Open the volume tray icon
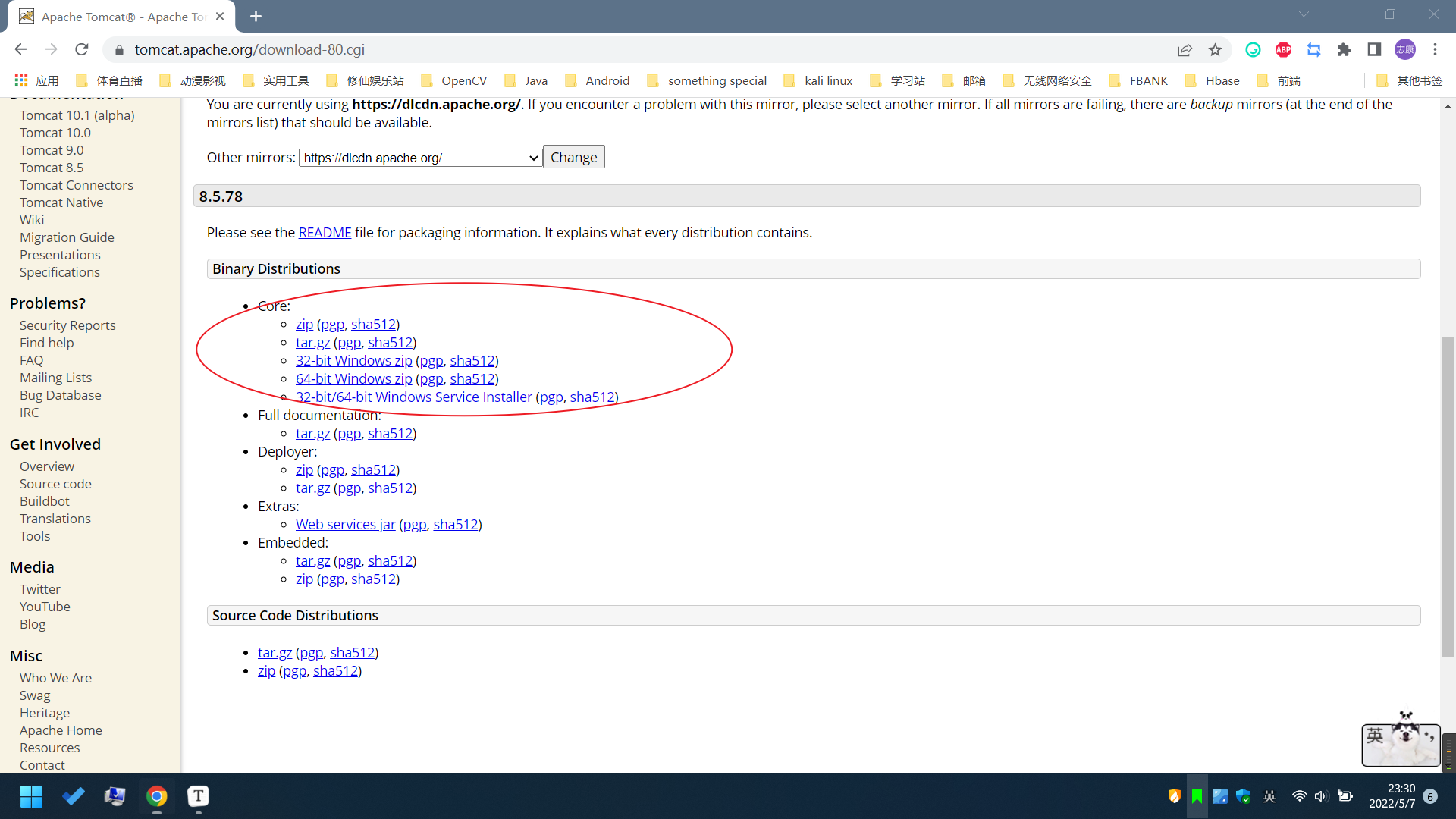The width and height of the screenshot is (1456, 819). pos(1321,796)
